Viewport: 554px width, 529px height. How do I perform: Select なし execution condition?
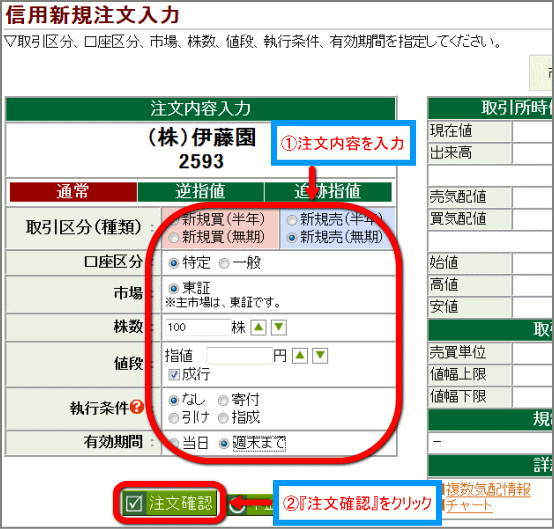click(x=173, y=400)
